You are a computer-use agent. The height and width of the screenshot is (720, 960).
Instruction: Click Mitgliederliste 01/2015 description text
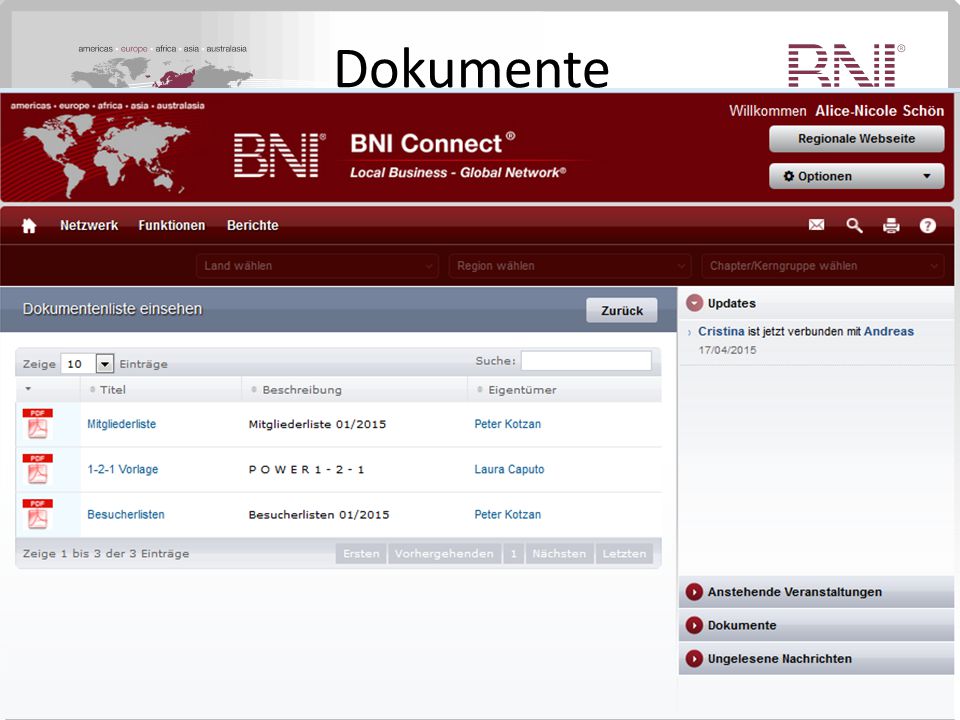click(317, 424)
